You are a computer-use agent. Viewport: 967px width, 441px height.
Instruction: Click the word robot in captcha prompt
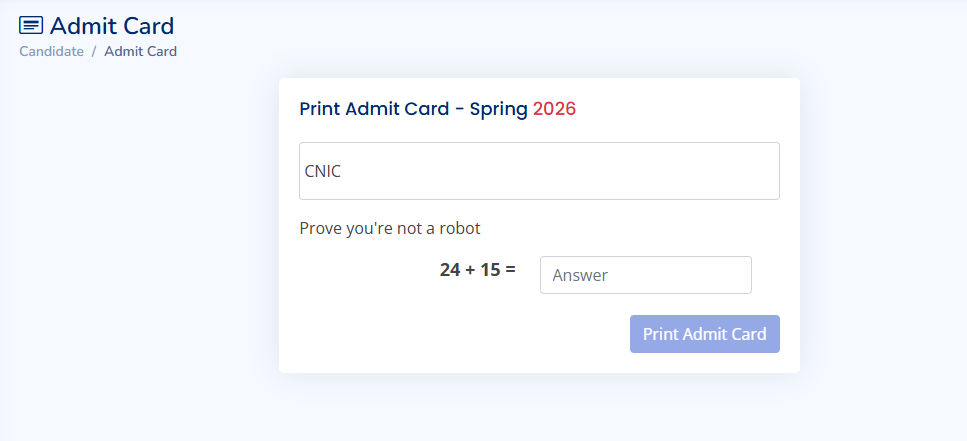click(459, 228)
